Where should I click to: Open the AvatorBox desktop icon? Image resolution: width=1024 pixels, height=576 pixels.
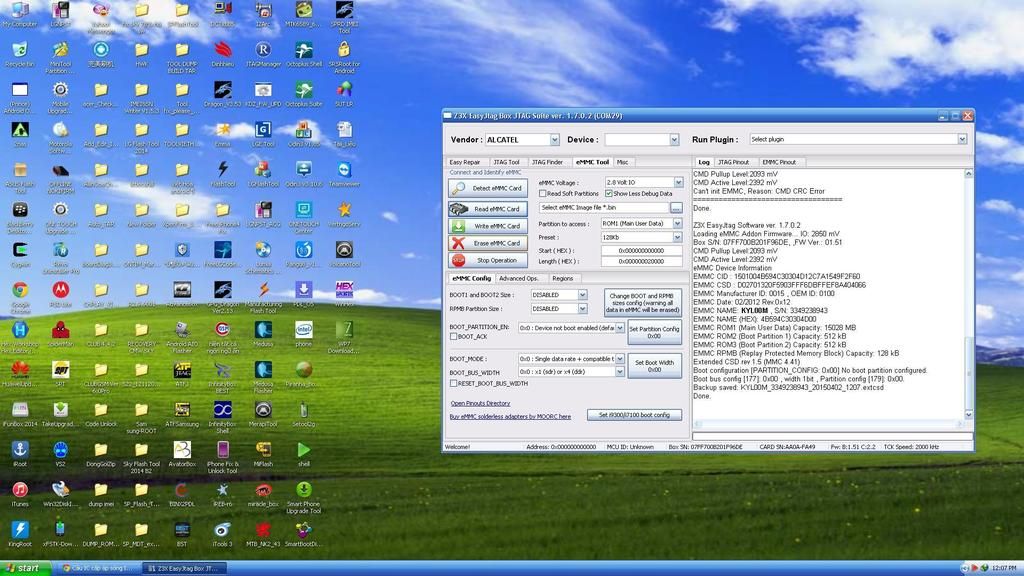[182, 455]
